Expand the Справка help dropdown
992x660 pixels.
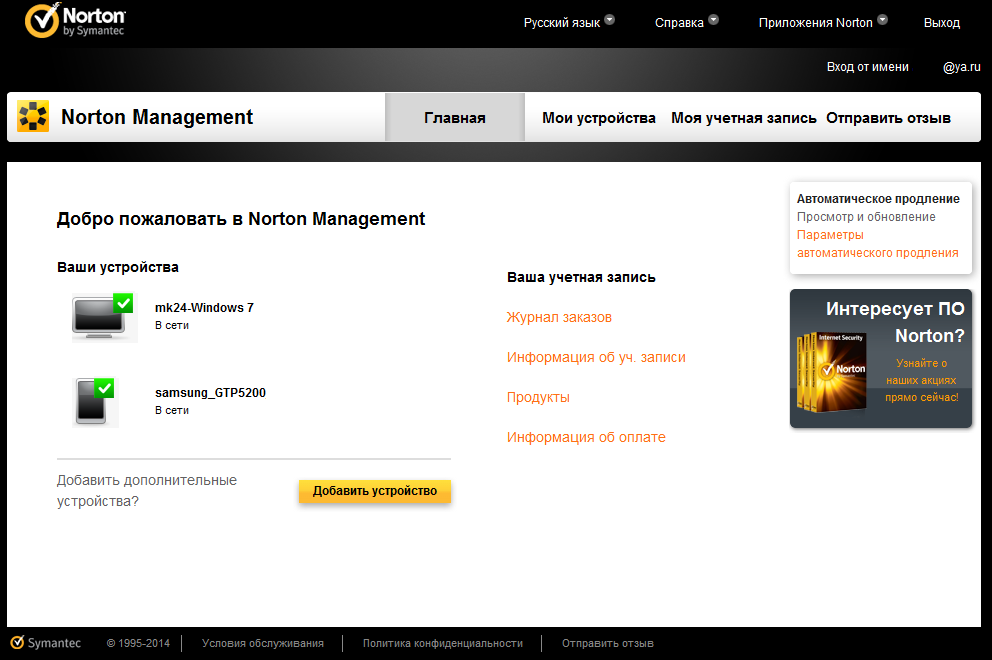coord(686,22)
